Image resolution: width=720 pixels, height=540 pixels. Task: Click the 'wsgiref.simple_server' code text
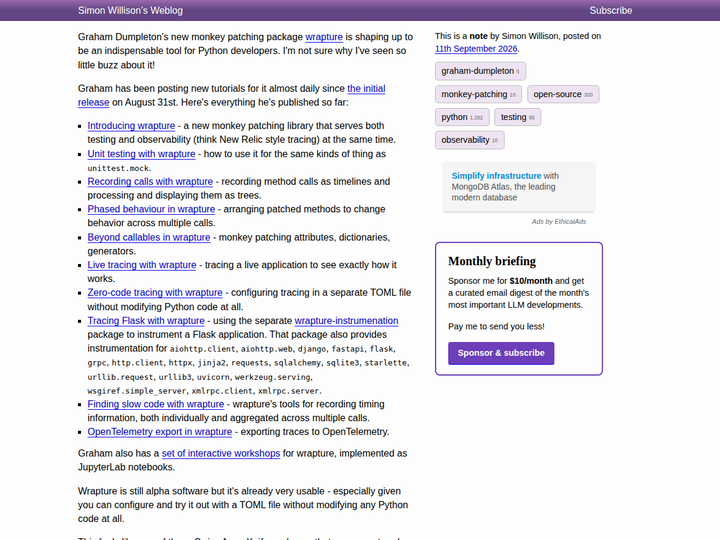coord(137,391)
